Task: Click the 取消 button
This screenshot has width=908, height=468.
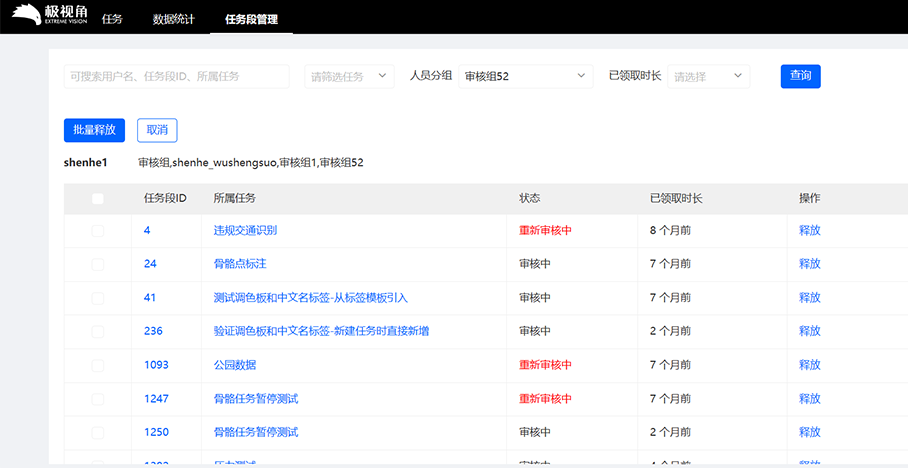Action: 157,130
